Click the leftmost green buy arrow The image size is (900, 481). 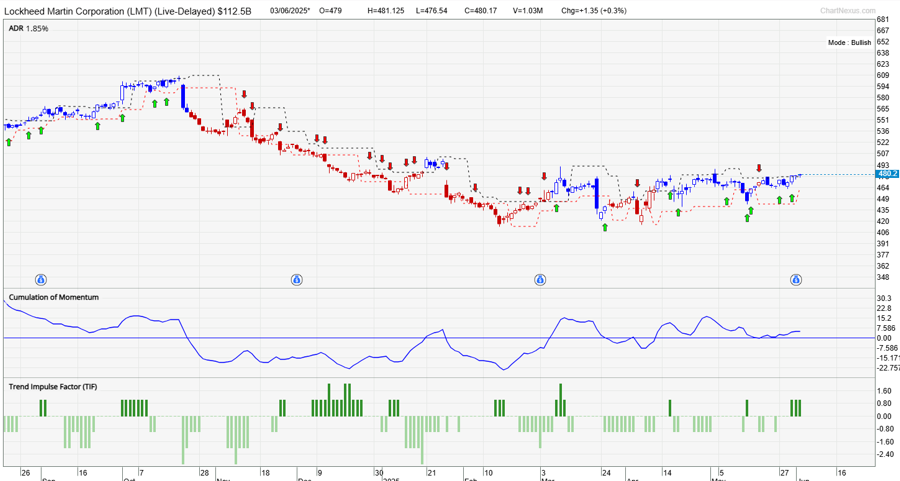click(9, 142)
